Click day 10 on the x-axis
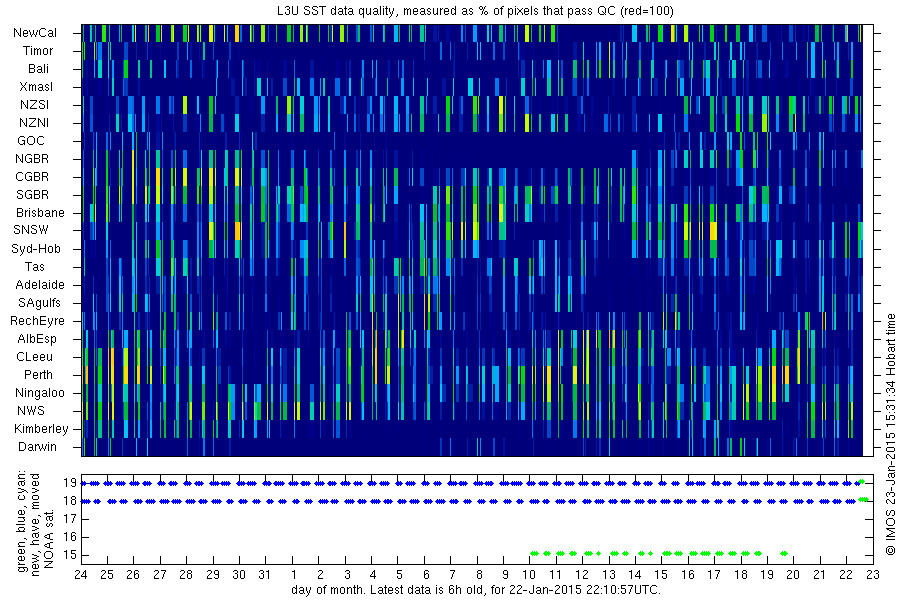The image size is (900, 600). [529, 575]
